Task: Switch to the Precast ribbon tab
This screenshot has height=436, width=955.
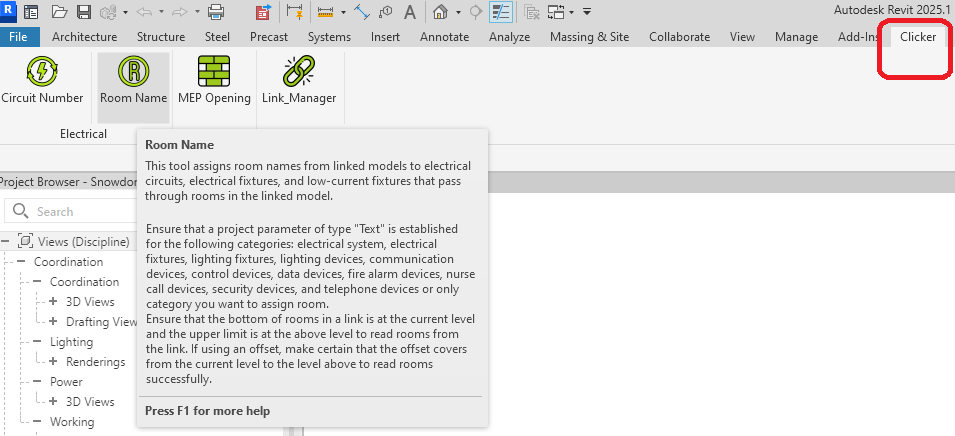Action: pos(269,37)
